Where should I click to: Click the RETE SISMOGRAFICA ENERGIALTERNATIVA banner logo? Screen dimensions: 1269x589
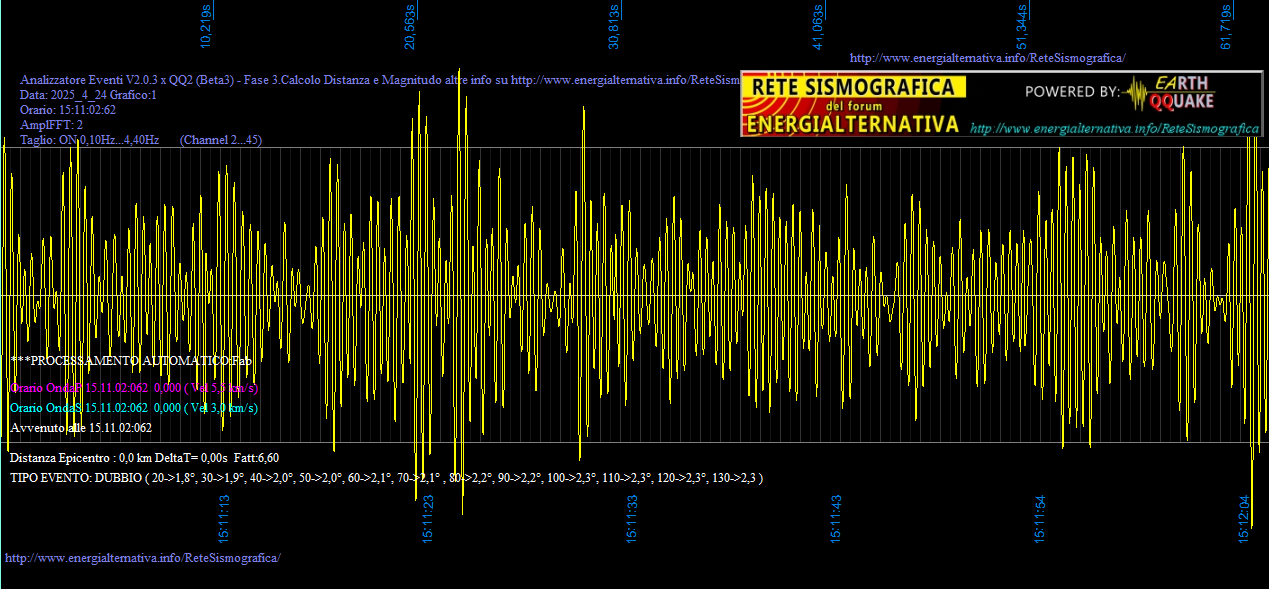click(x=854, y=104)
